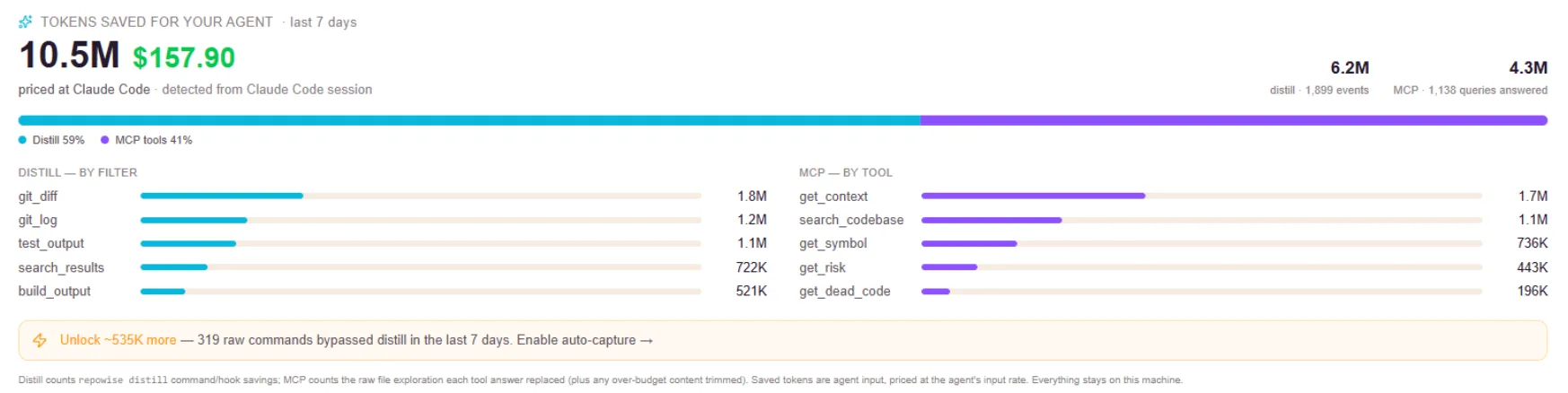Click the get_risk tool label
This screenshot has height=393, width=1568.
tap(823, 267)
